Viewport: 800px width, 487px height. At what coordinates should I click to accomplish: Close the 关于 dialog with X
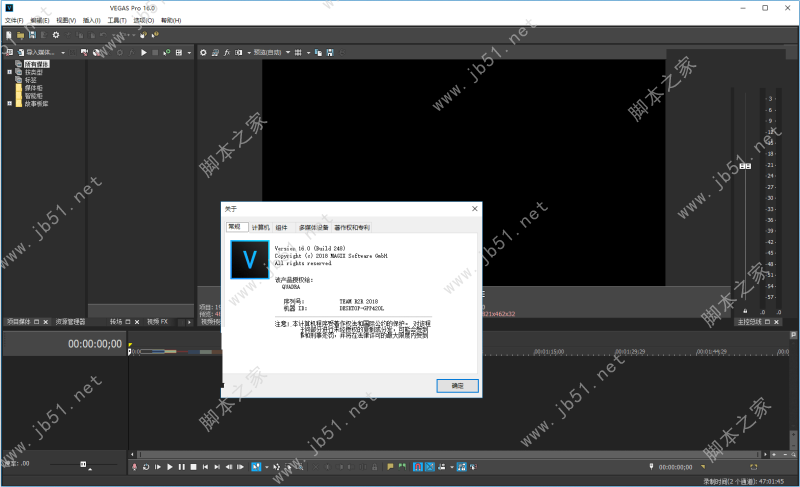pyautogui.click(x=474, y=209)
